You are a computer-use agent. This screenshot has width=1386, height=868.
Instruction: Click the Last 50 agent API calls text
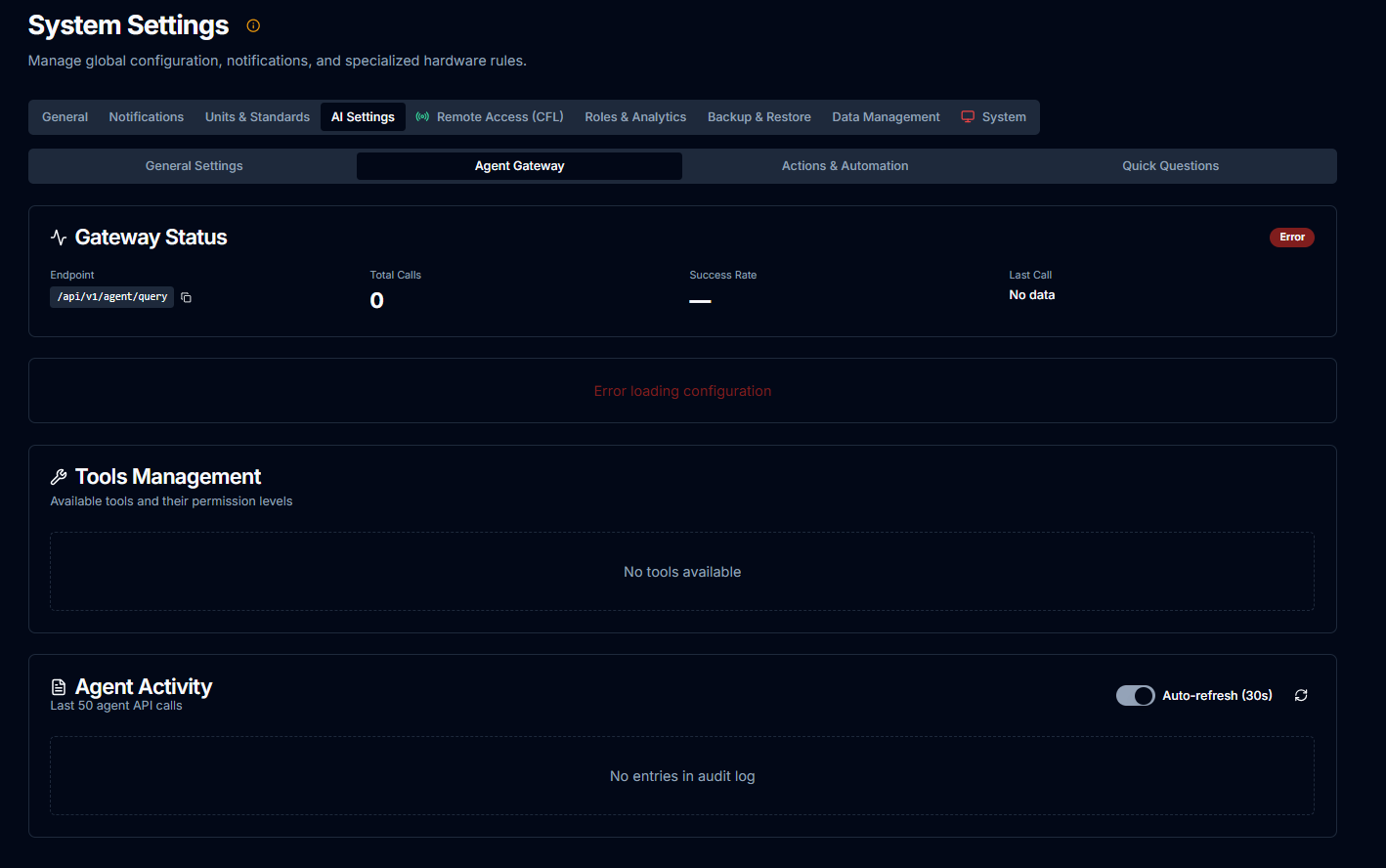(x=116, y=706)
